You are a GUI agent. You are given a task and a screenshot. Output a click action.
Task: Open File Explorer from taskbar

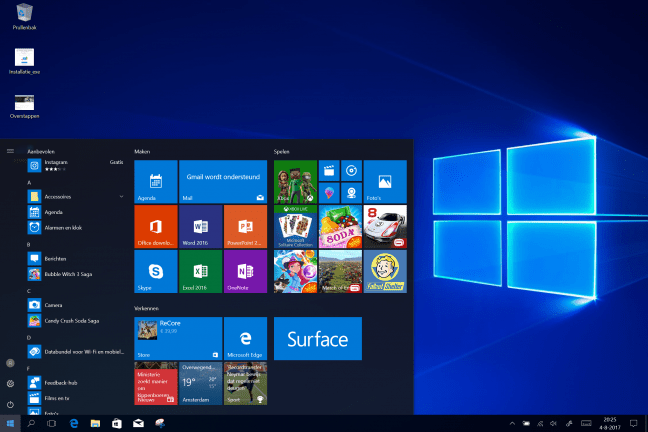coord(95,423)
